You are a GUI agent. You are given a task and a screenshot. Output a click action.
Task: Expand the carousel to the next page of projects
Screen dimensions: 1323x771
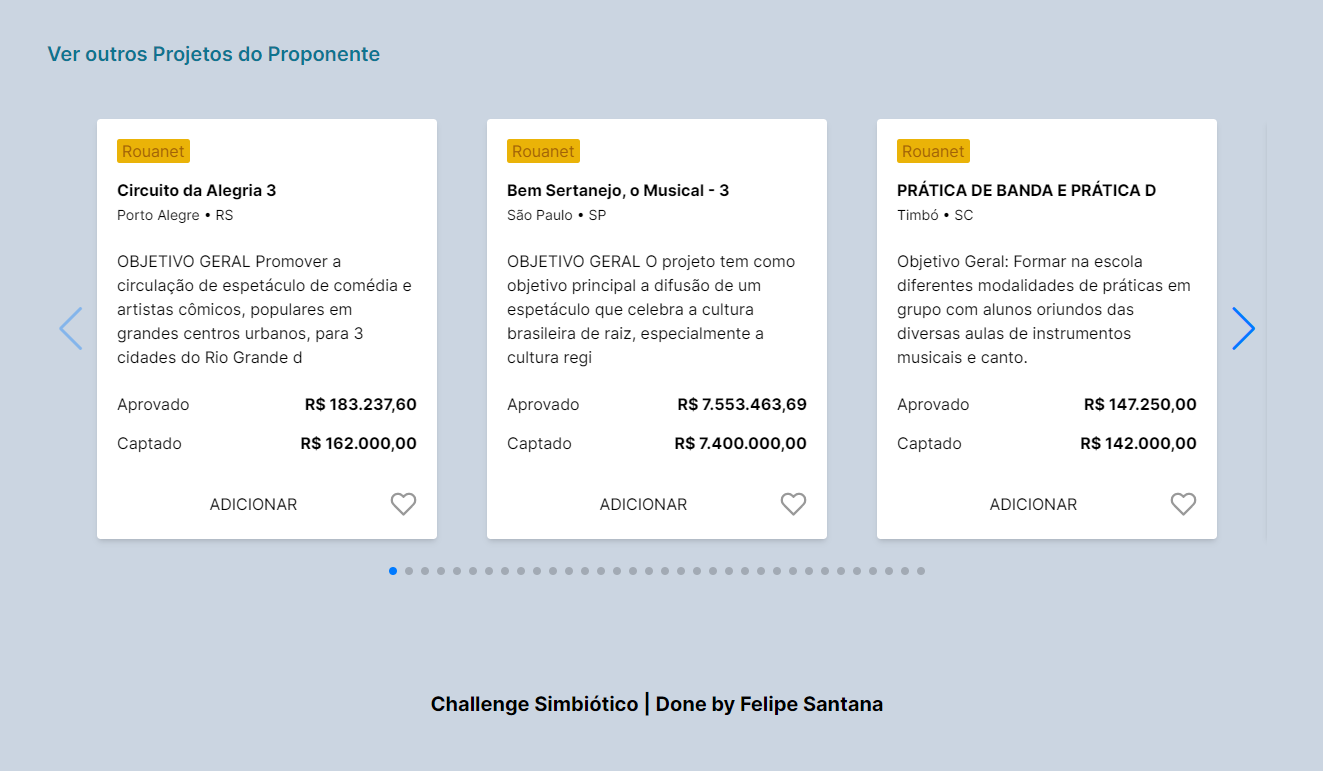(1243, 328)
